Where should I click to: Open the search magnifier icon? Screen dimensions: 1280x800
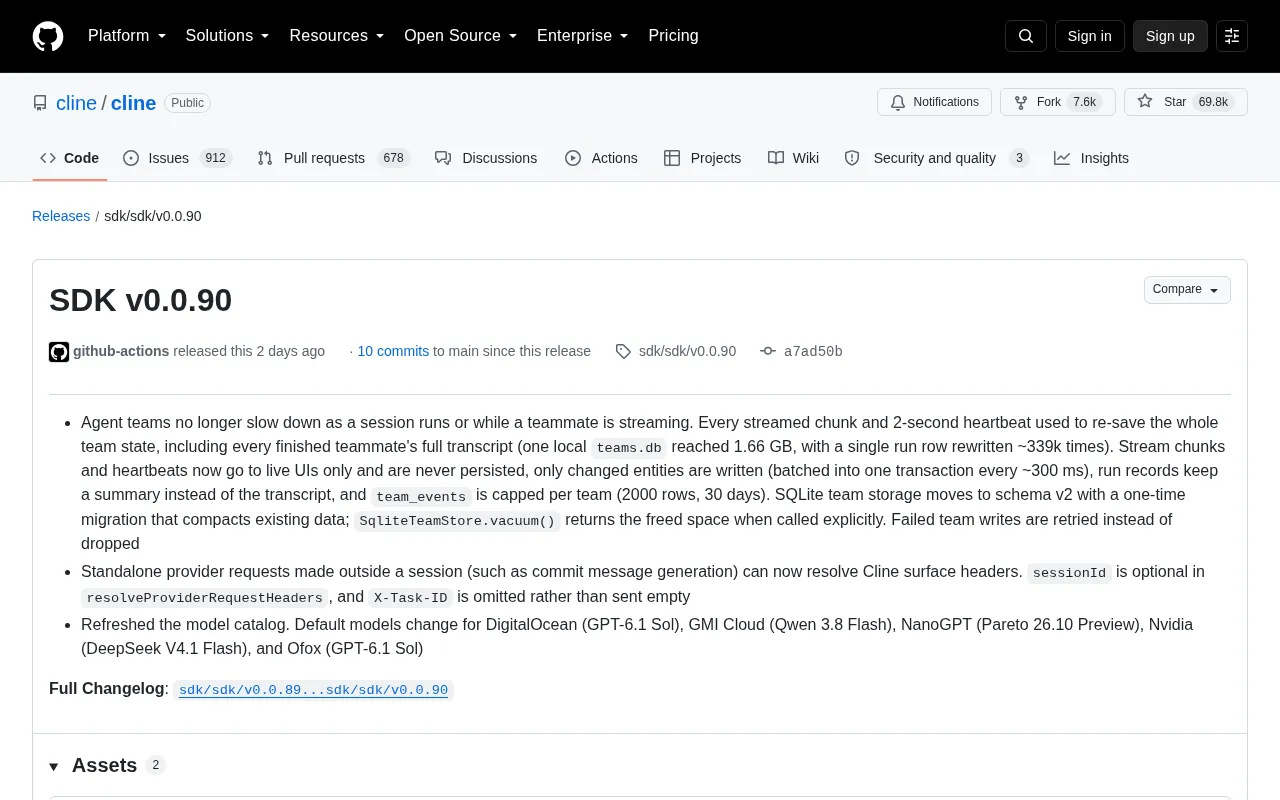[1026, 36]
